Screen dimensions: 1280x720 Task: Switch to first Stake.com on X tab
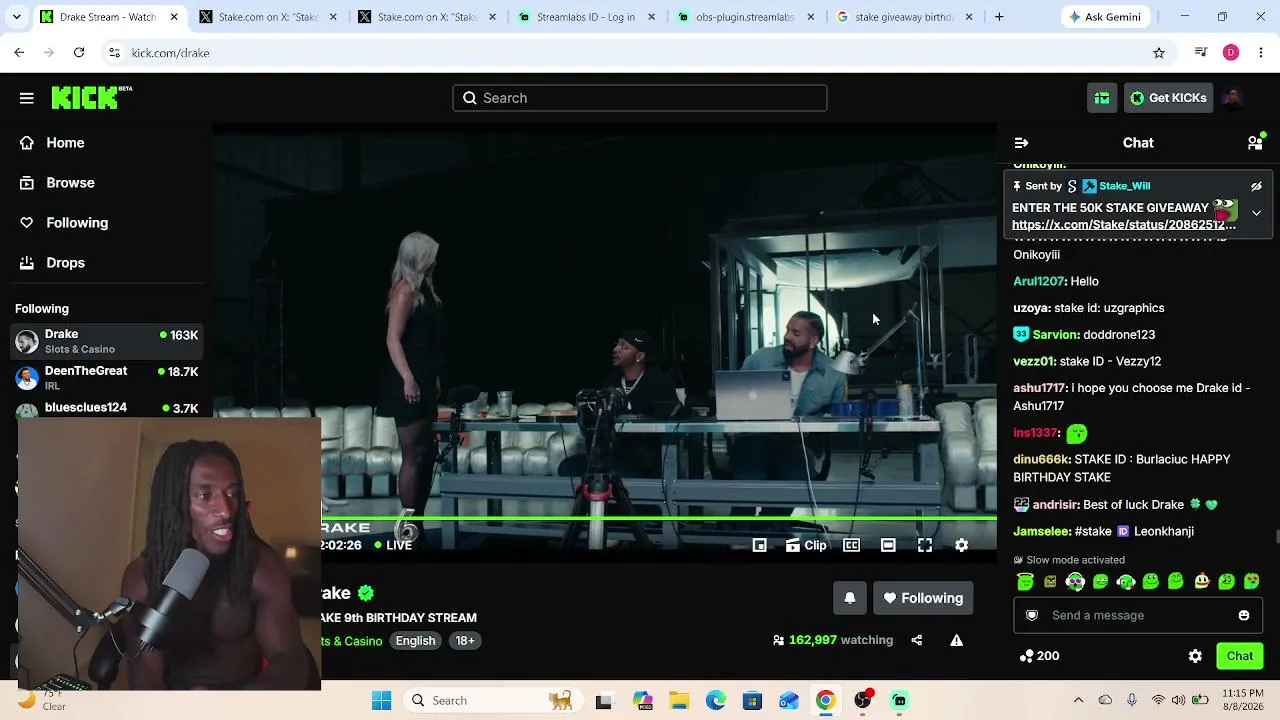point(268,17)
